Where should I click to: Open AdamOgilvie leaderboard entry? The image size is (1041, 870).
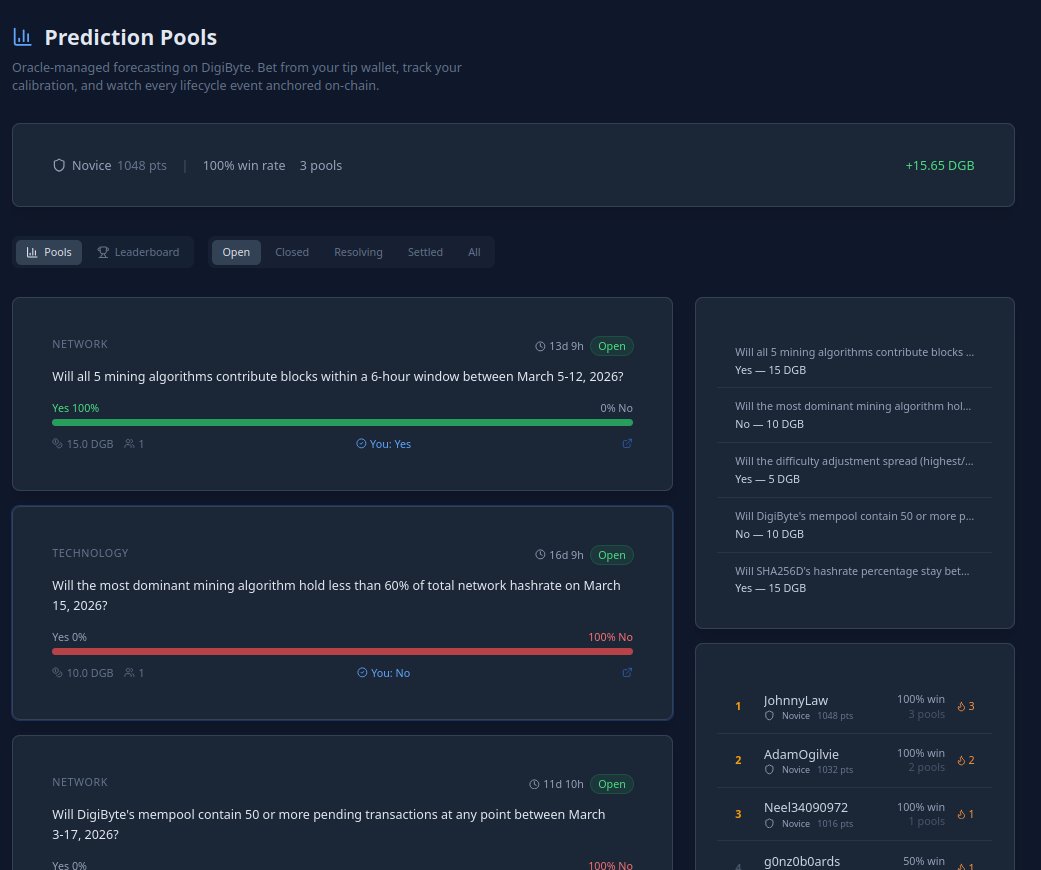[854, 760]
